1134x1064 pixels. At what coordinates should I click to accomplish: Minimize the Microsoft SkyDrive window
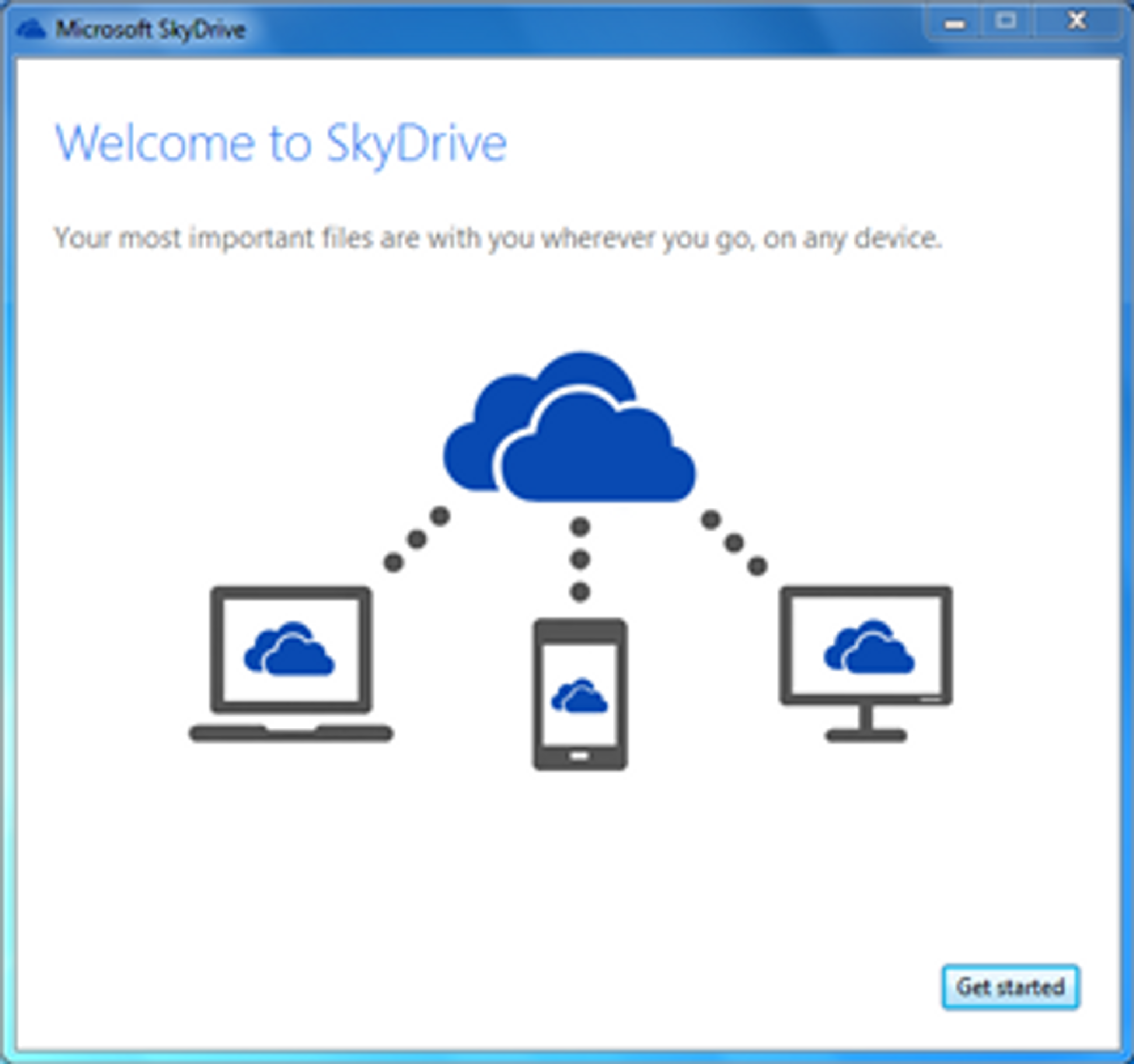pyautogui.click(x=954, y=23)
